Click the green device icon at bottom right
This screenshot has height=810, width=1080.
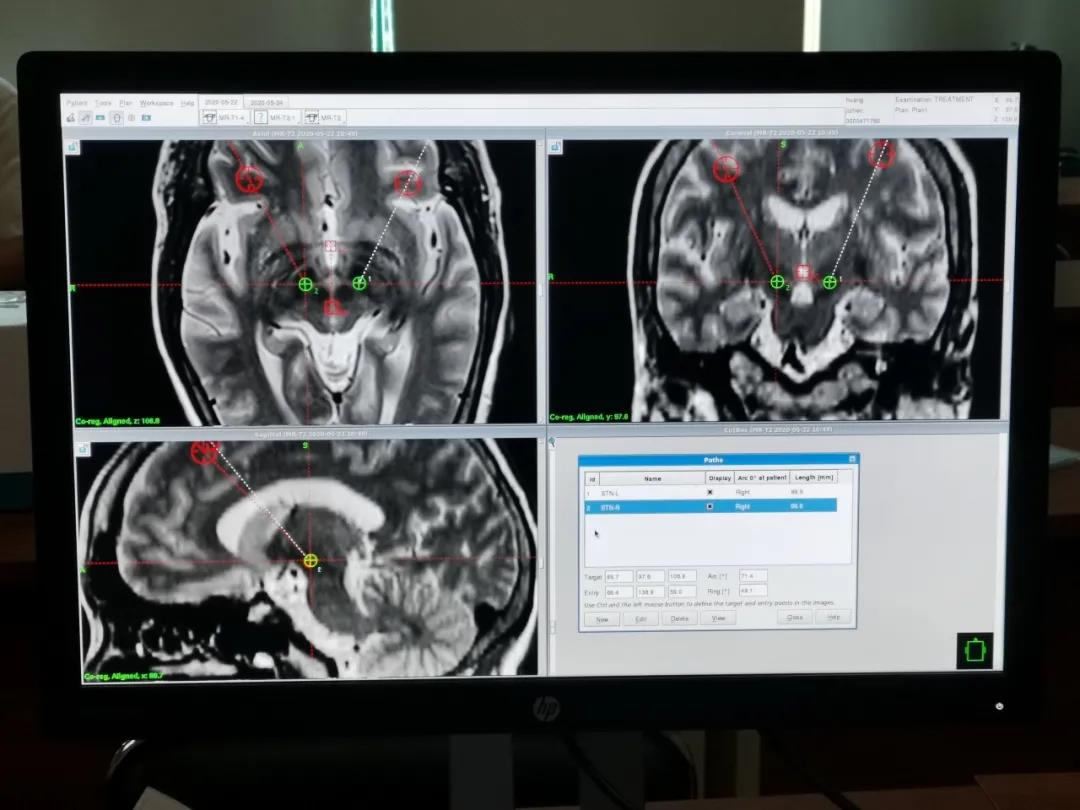coord(974,649)
